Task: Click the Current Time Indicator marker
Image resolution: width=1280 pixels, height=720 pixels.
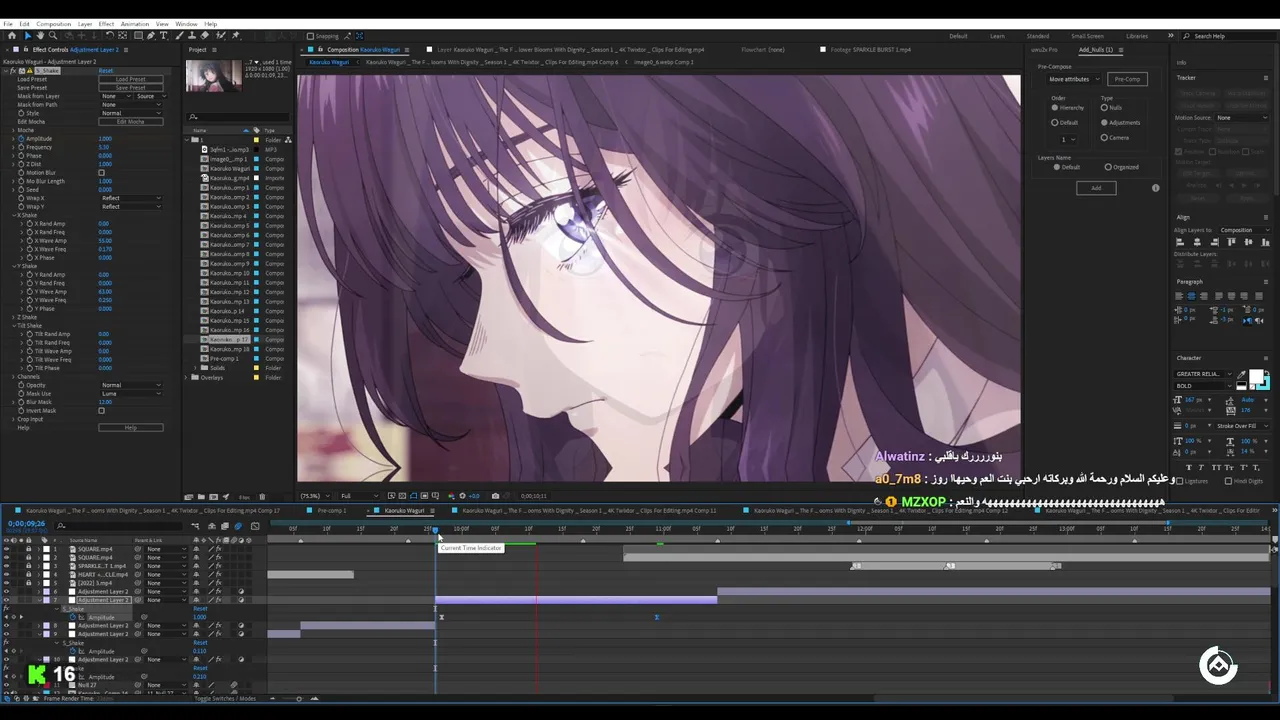Action: coord(435,530)
